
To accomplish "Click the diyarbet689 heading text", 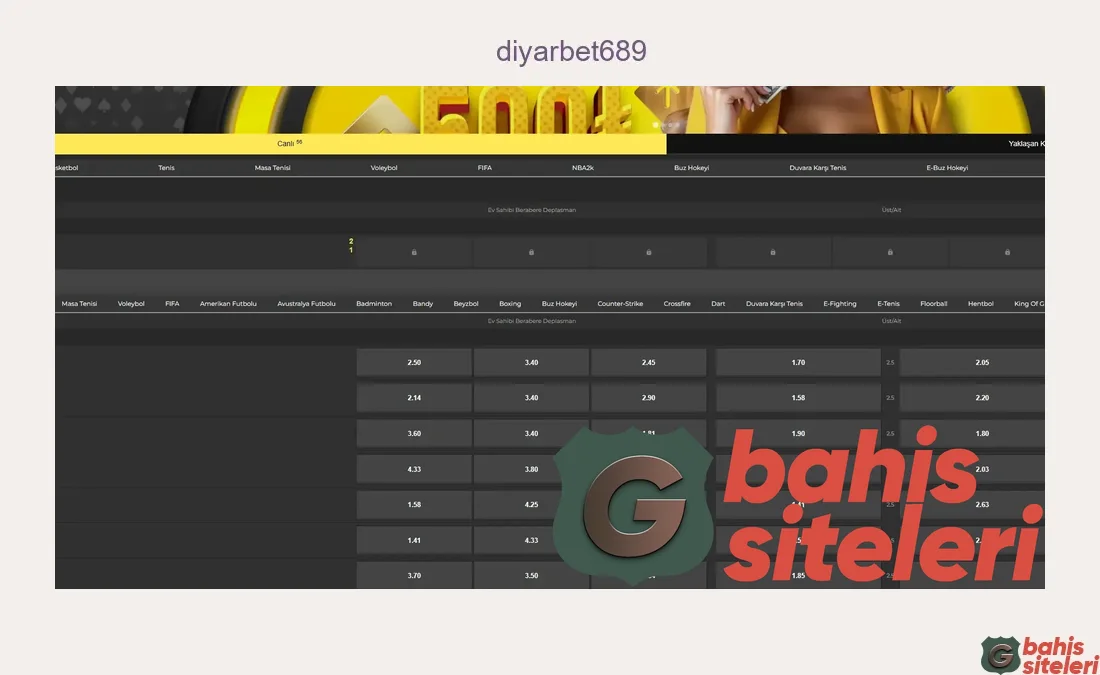I will [x=570, y=51].
